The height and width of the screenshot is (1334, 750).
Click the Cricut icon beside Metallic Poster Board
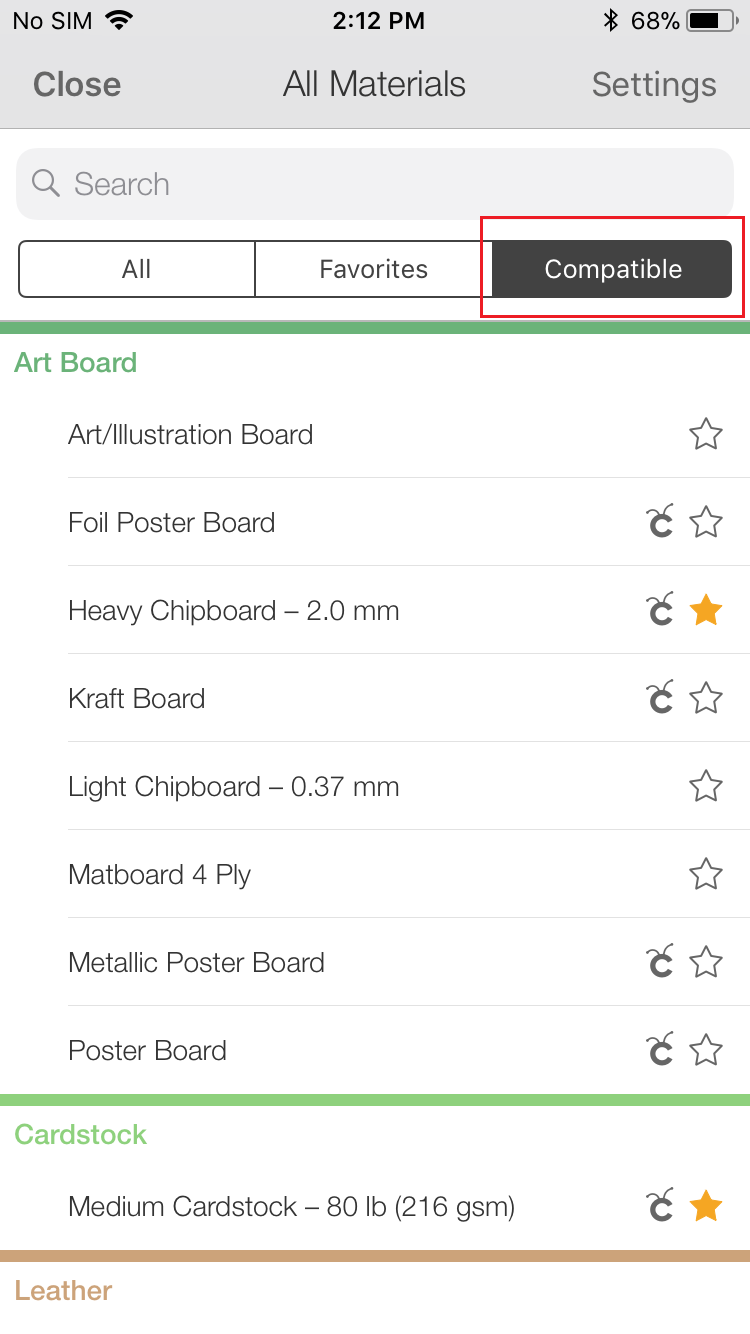[660, 962]
